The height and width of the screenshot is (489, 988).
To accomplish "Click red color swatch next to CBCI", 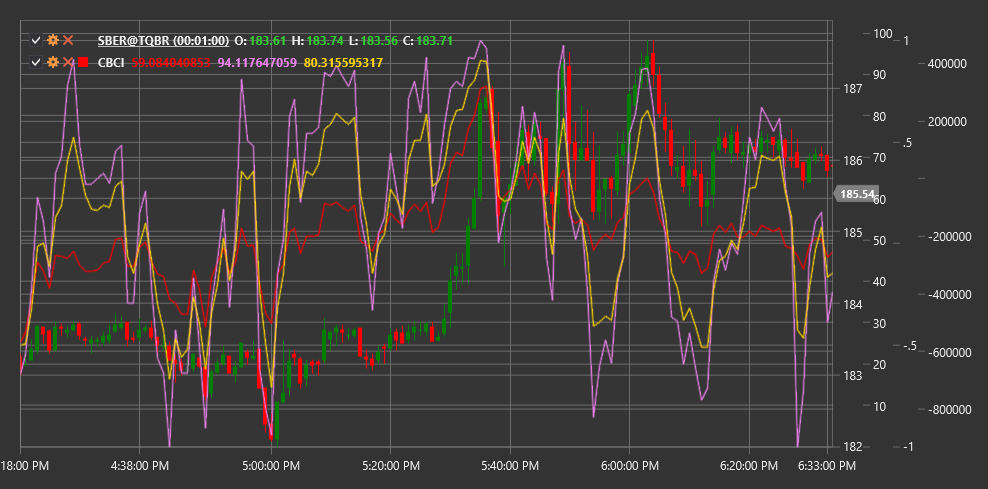I will coord(83,62).
